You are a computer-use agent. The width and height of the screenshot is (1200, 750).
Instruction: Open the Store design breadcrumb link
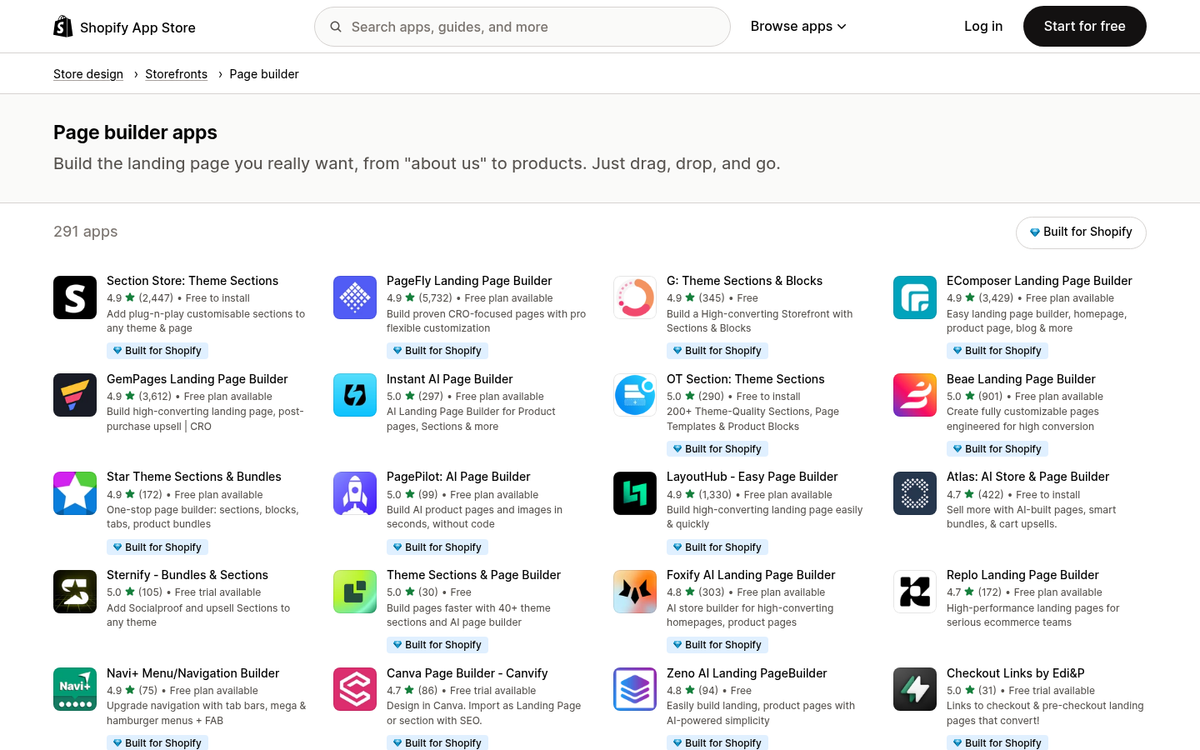pyautogui.click(x=88, y=73)
